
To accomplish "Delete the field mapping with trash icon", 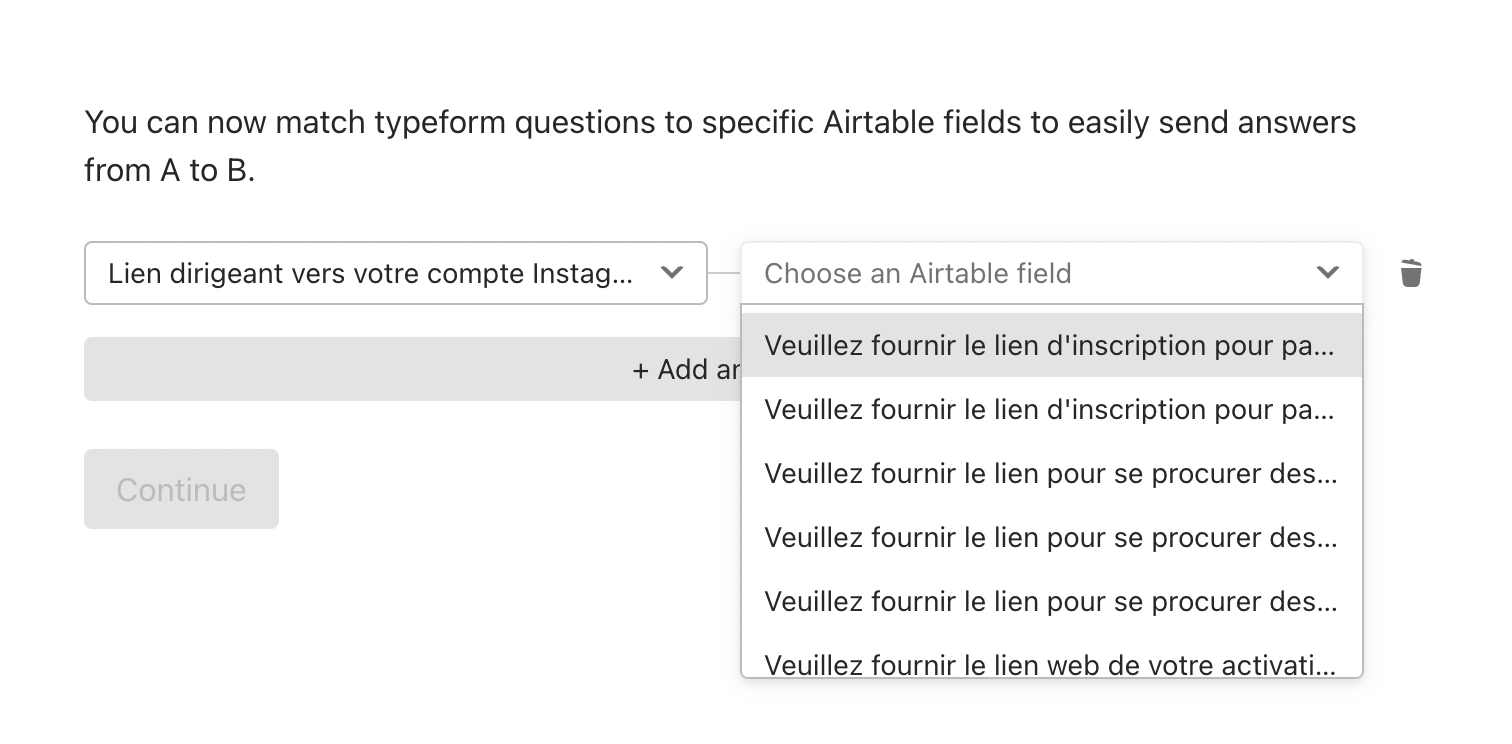I will point(1411,273).
